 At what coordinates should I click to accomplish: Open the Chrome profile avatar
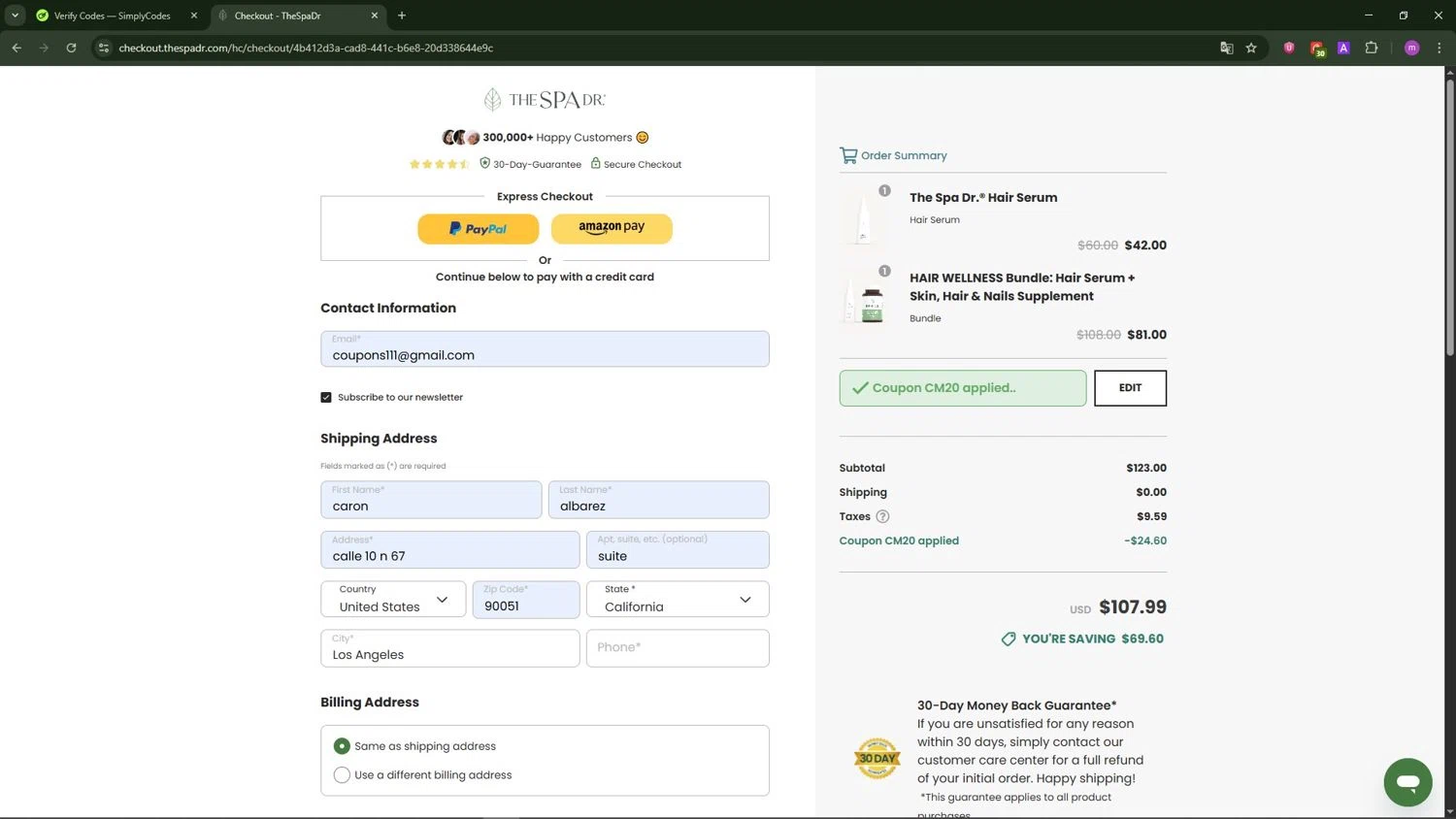(1411, 48)
